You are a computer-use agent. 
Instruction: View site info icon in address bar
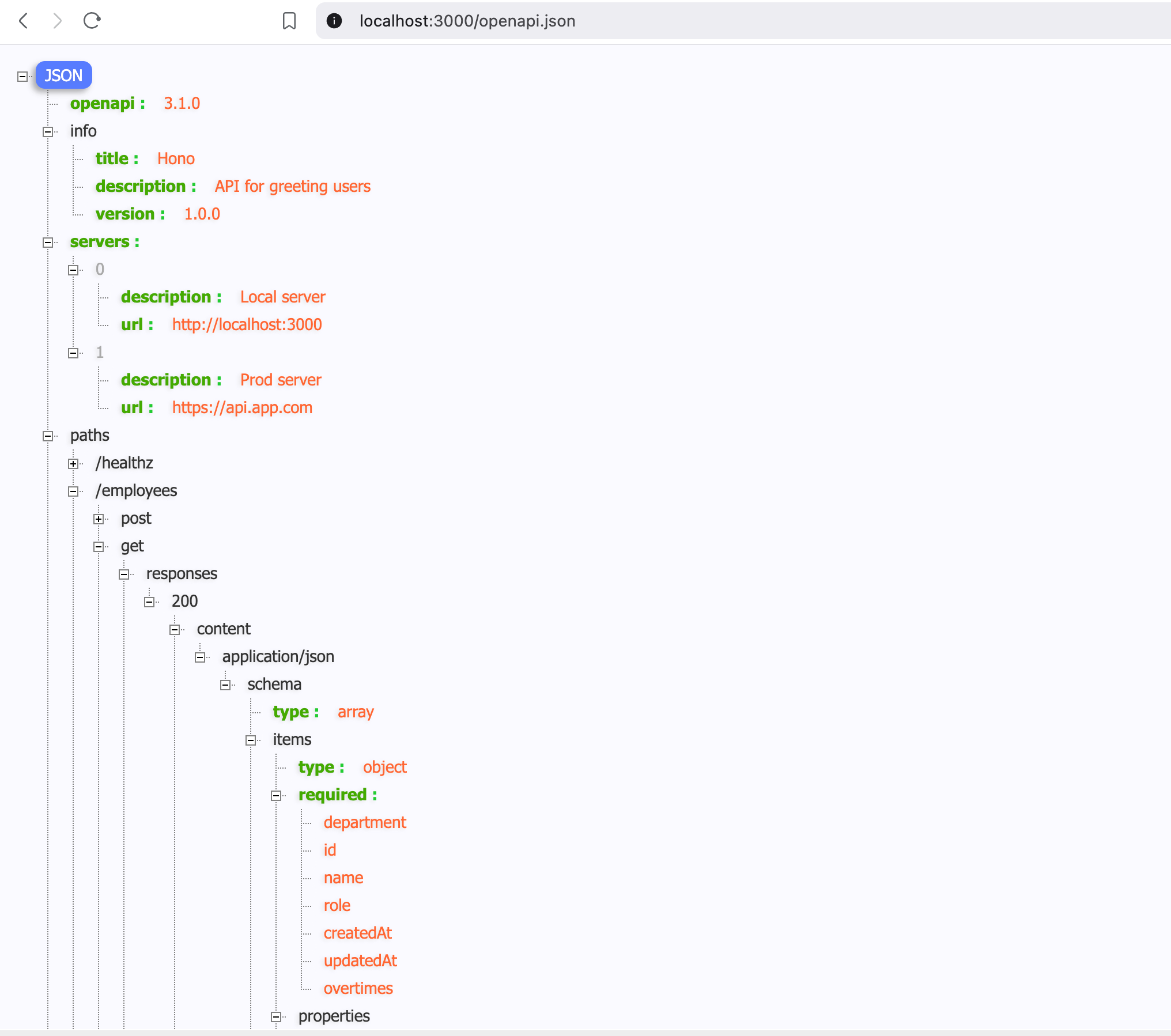tap(334, 21)
